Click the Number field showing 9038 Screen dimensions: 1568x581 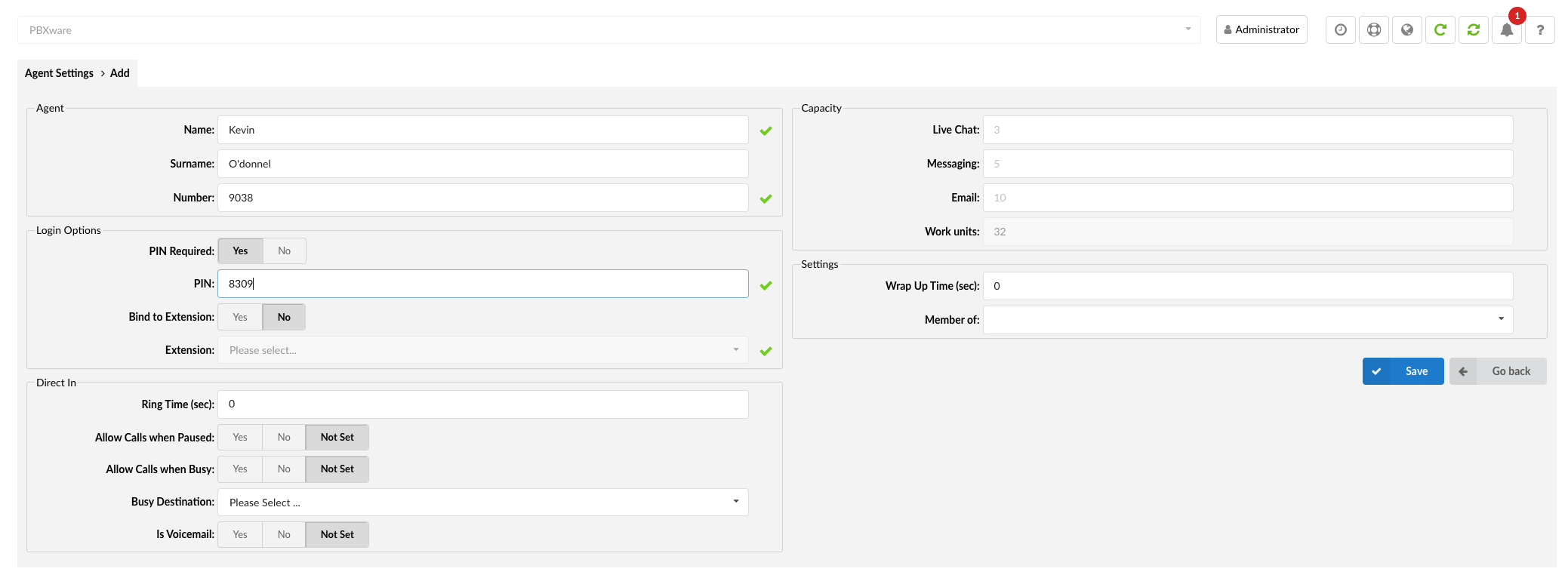pos(483,198)
